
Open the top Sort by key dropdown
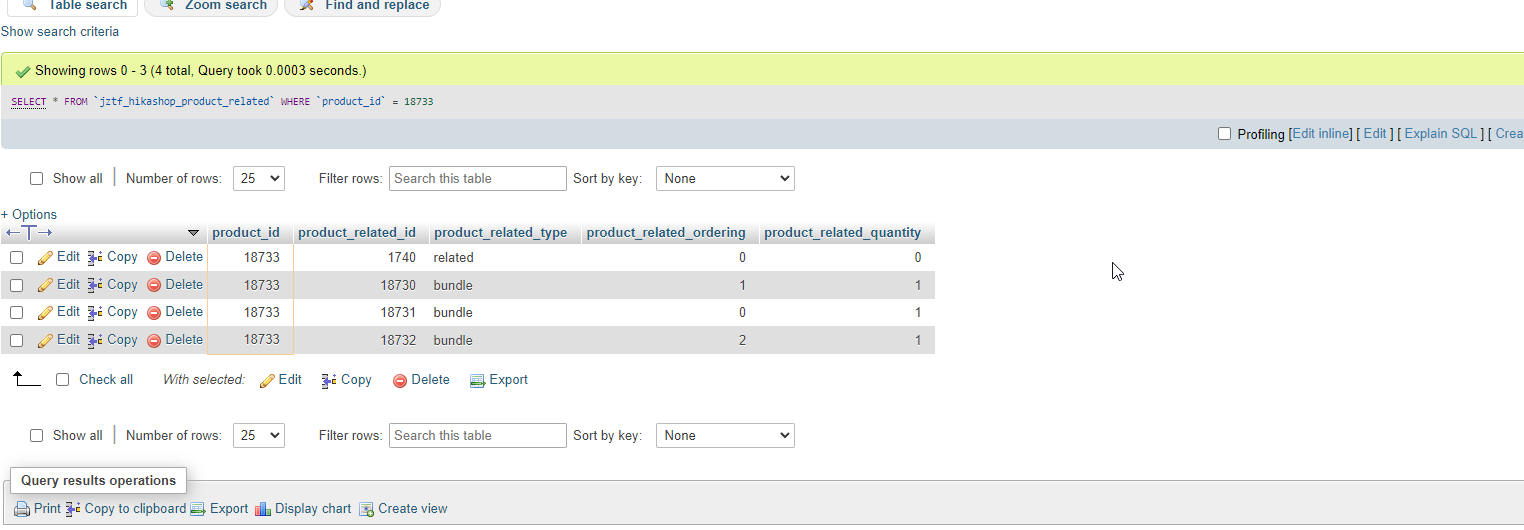pyautogui.click(x=725, y=179)
